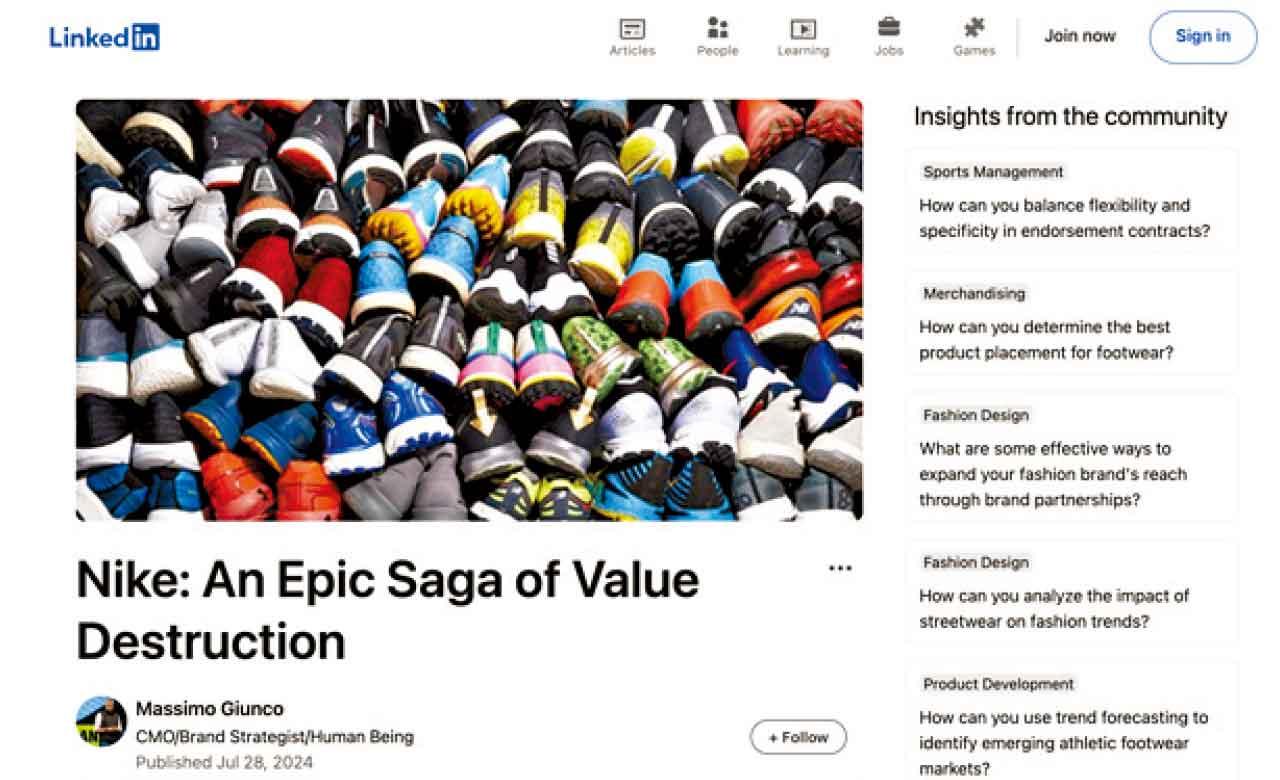Select the Sports Management topic tag
The image size is (1280, 780).
click(993, 172)
